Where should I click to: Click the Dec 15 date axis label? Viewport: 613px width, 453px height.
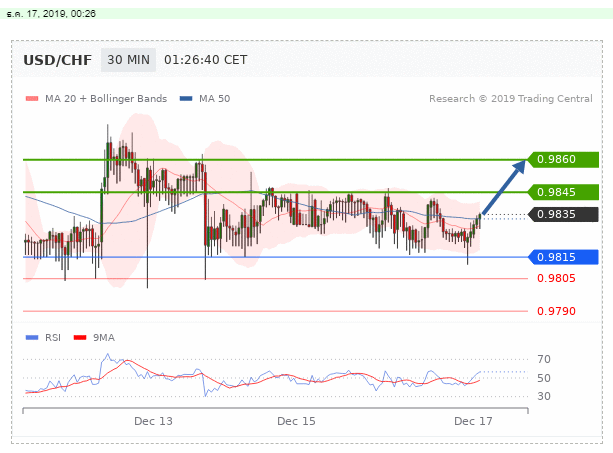click(296, 421)
